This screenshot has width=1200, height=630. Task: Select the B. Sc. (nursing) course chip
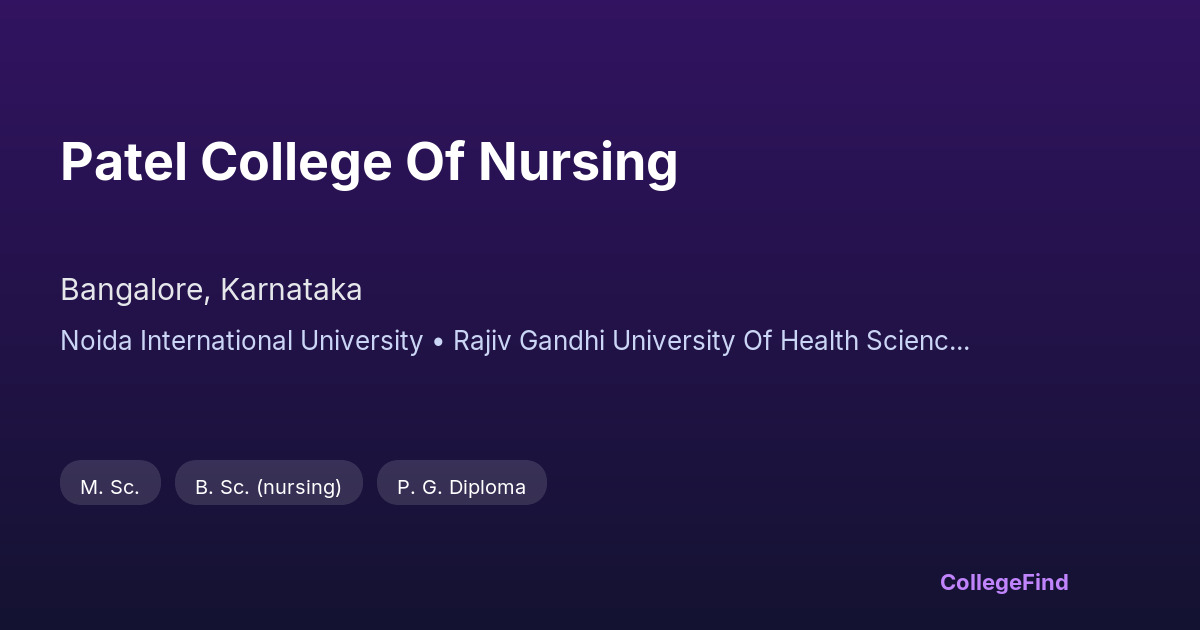pyautogui.click(x=268, y=487)
